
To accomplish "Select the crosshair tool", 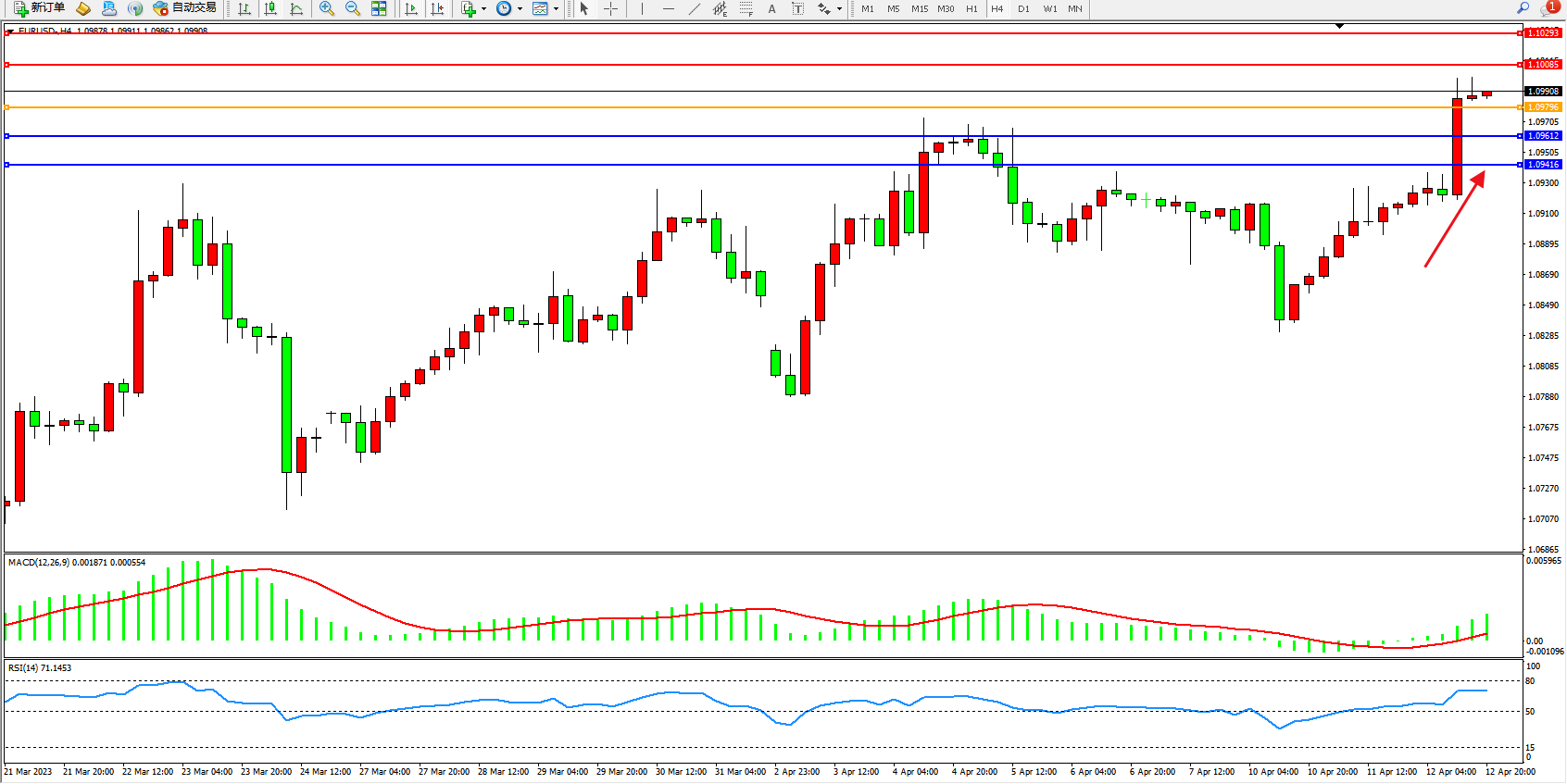I will (611, 8).
